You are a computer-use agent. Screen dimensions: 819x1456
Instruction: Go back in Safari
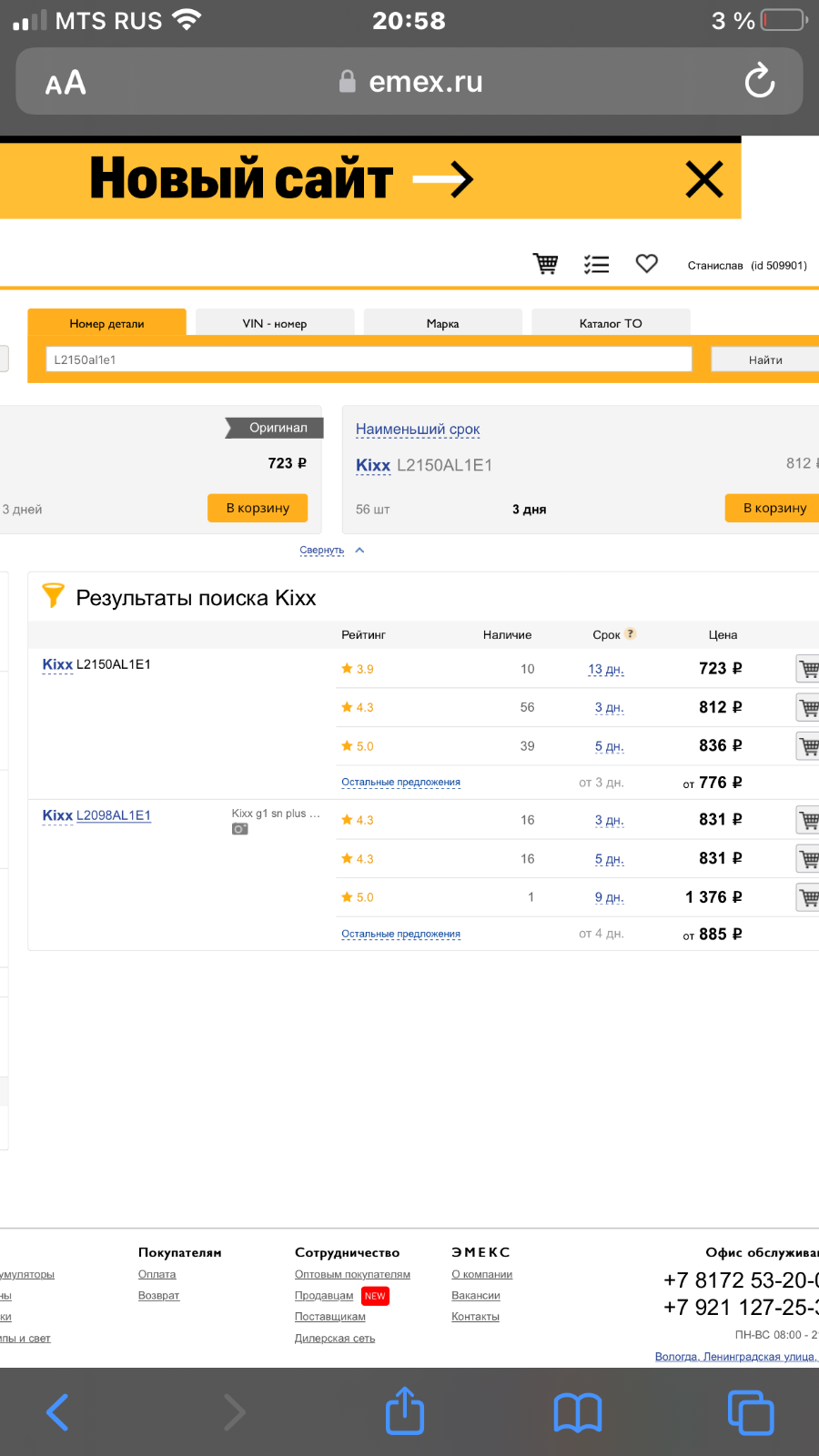57,1412
